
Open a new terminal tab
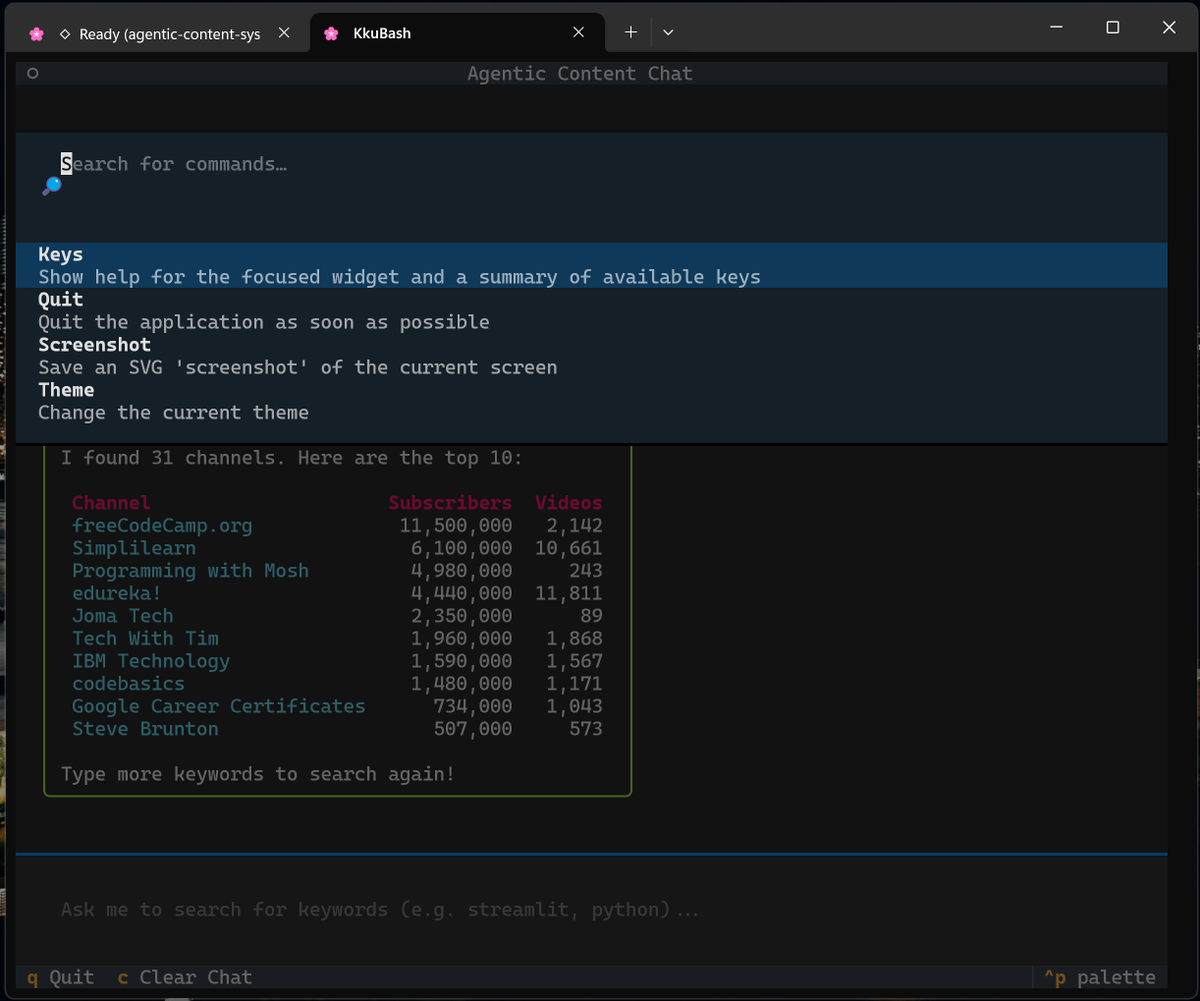click(x=631, y=33)
